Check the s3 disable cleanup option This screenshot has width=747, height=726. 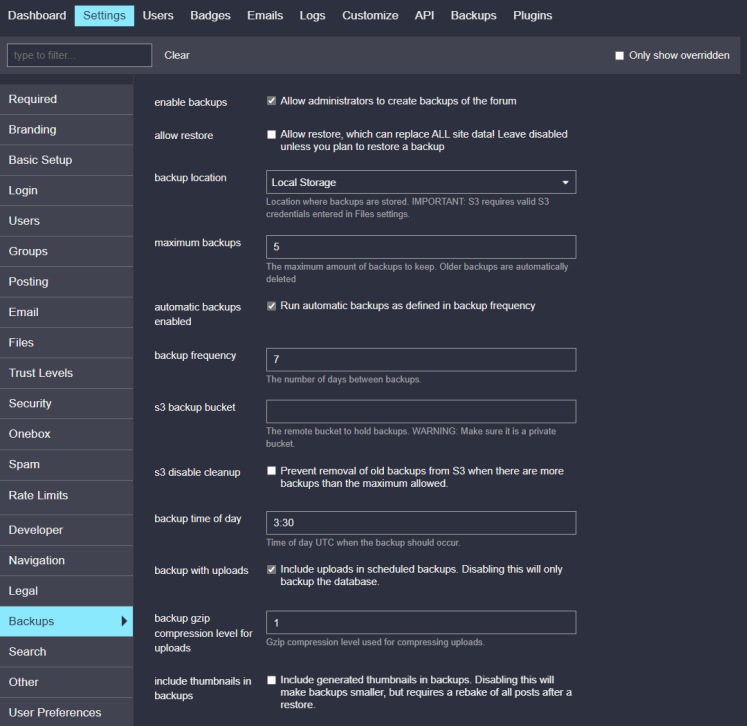click(272, 471)
